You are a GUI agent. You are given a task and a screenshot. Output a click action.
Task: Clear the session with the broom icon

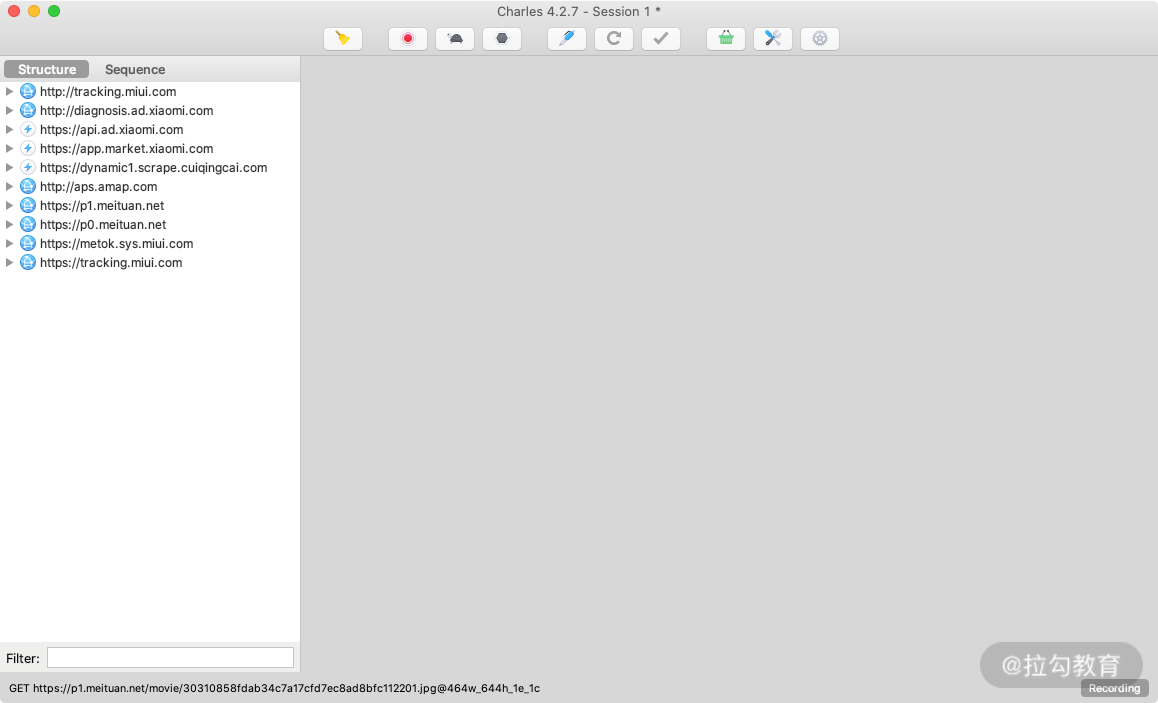(343, 38)
